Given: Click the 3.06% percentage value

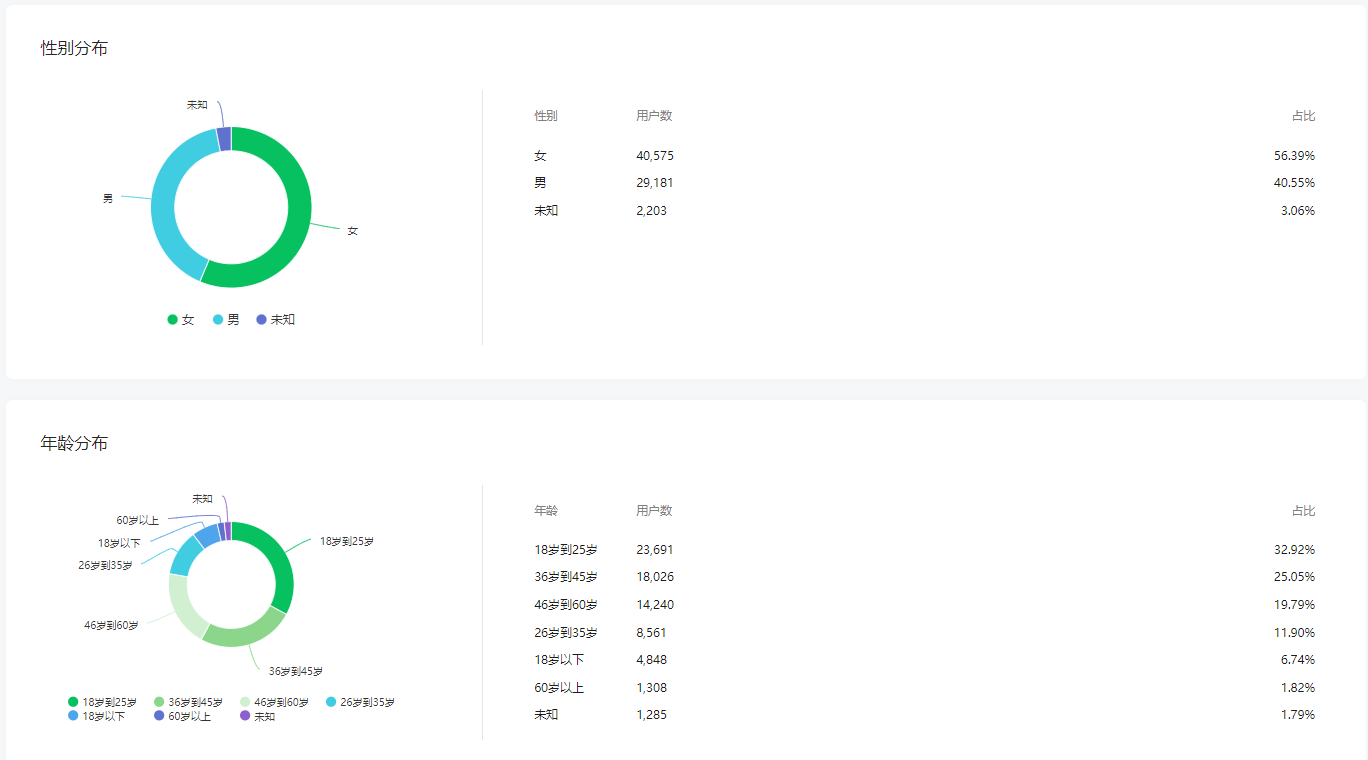Looking at the screenshot, I should (1298, 211).
